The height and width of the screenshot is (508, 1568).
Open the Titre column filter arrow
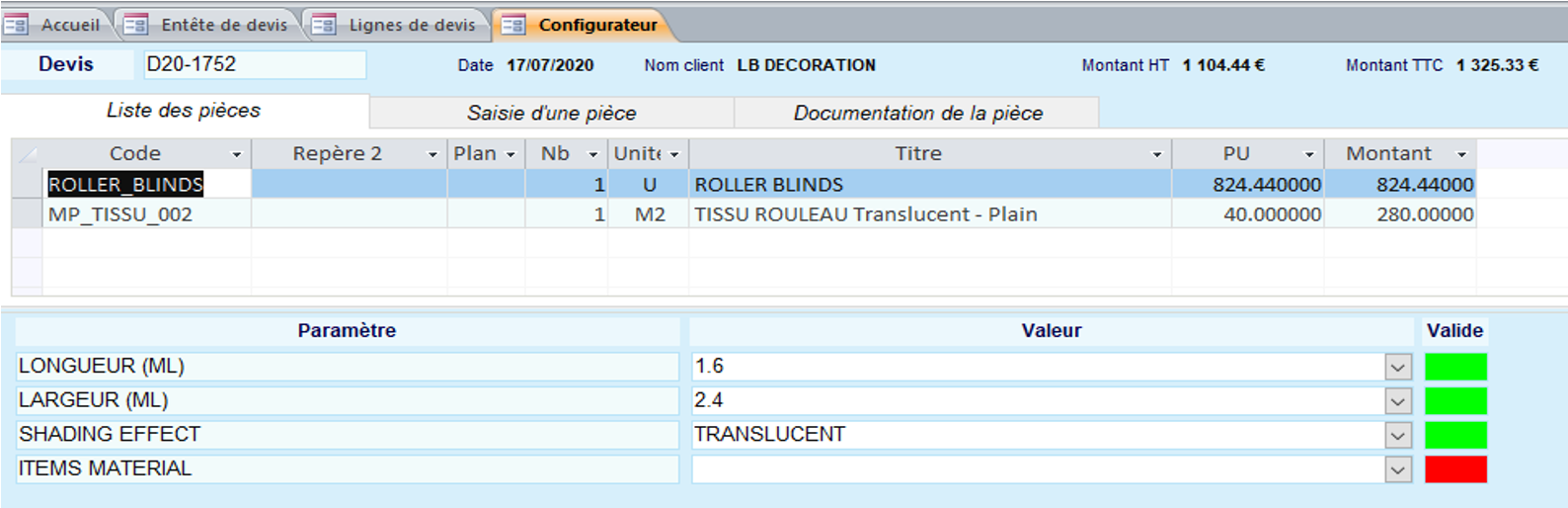1156,155
